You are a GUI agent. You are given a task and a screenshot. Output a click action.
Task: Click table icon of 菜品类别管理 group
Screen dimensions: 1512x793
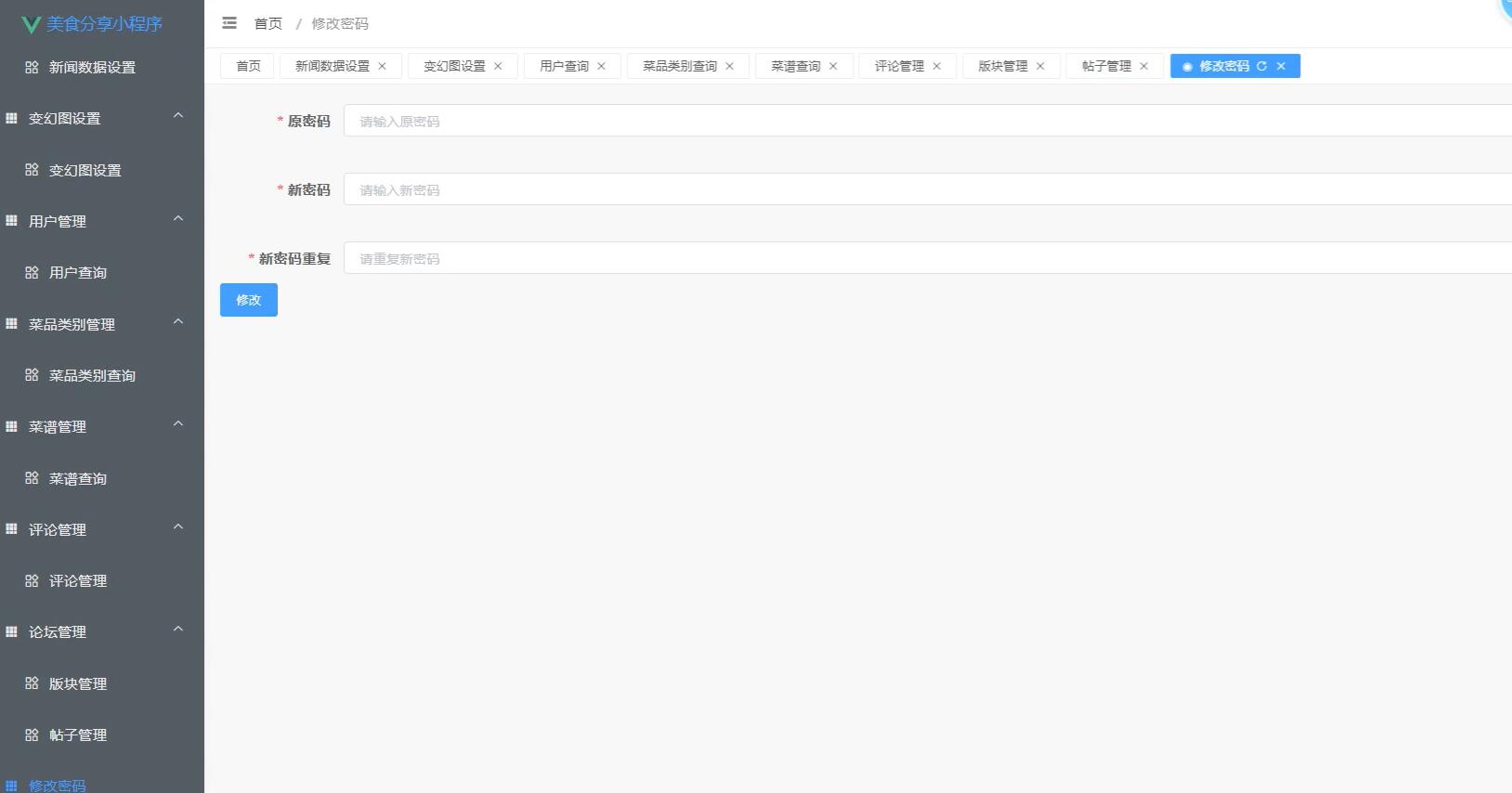point(11,324)
